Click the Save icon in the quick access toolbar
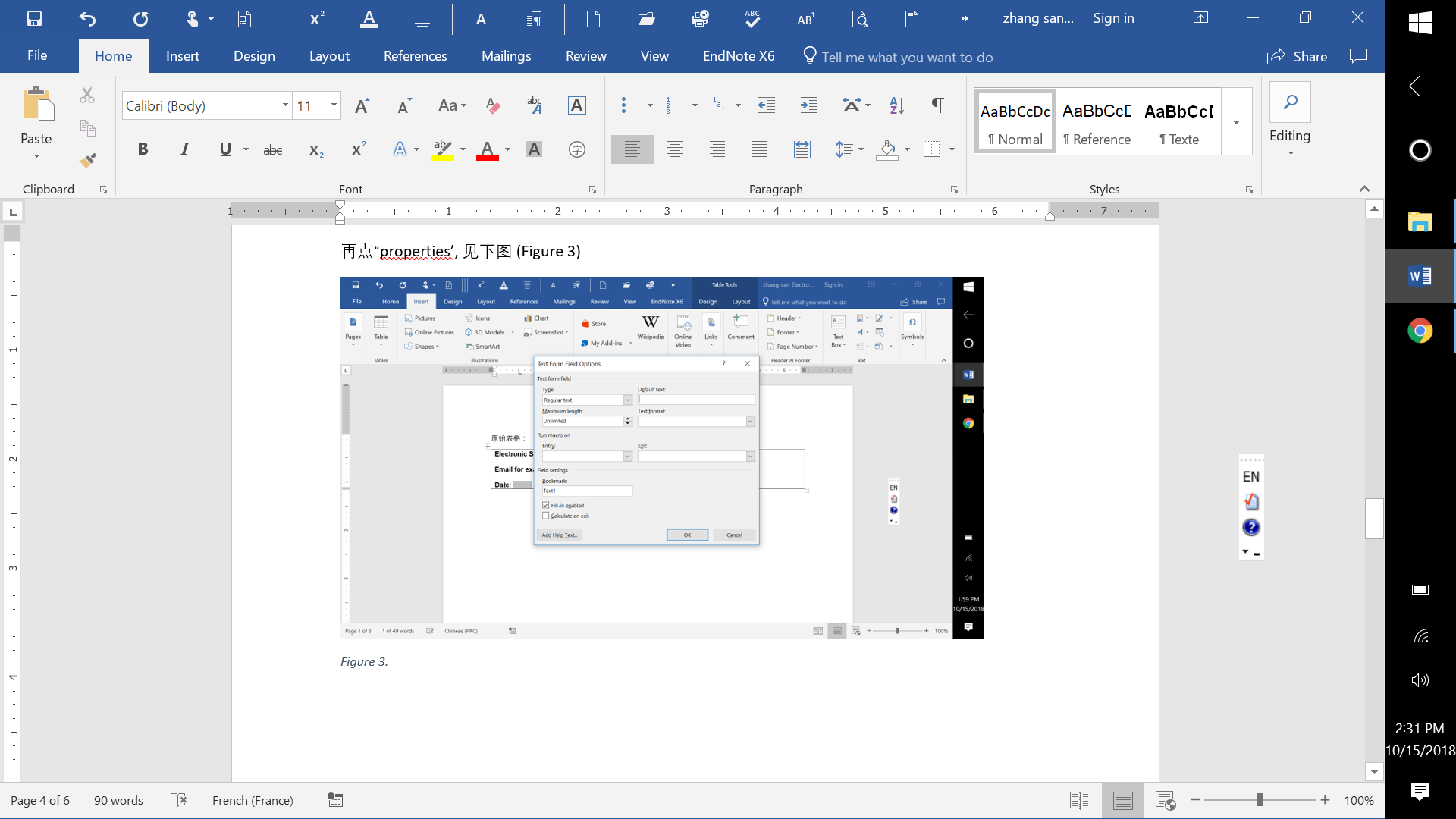 pos(34,18)
